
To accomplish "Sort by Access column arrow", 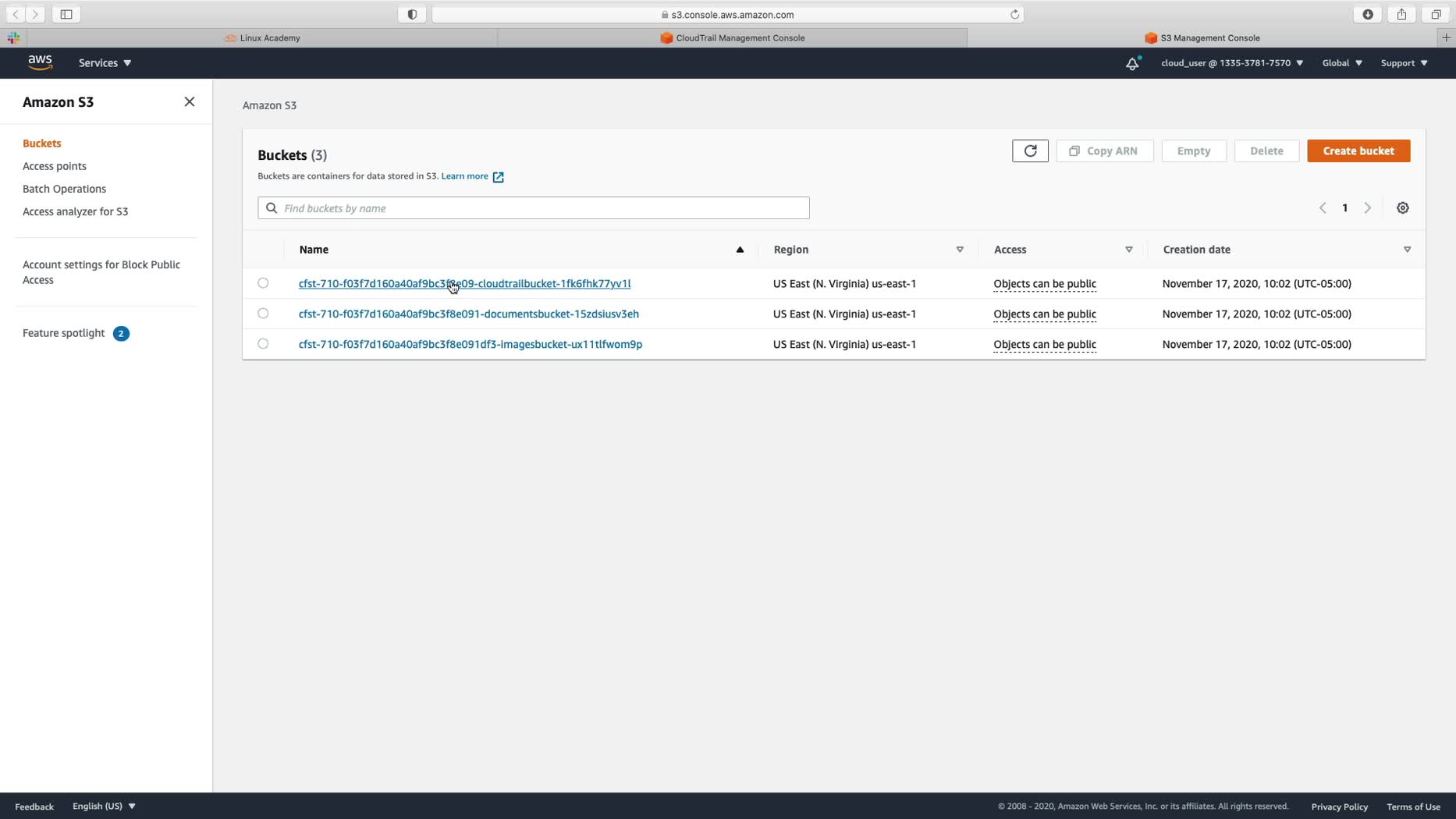I will (x=1128, y=250).
